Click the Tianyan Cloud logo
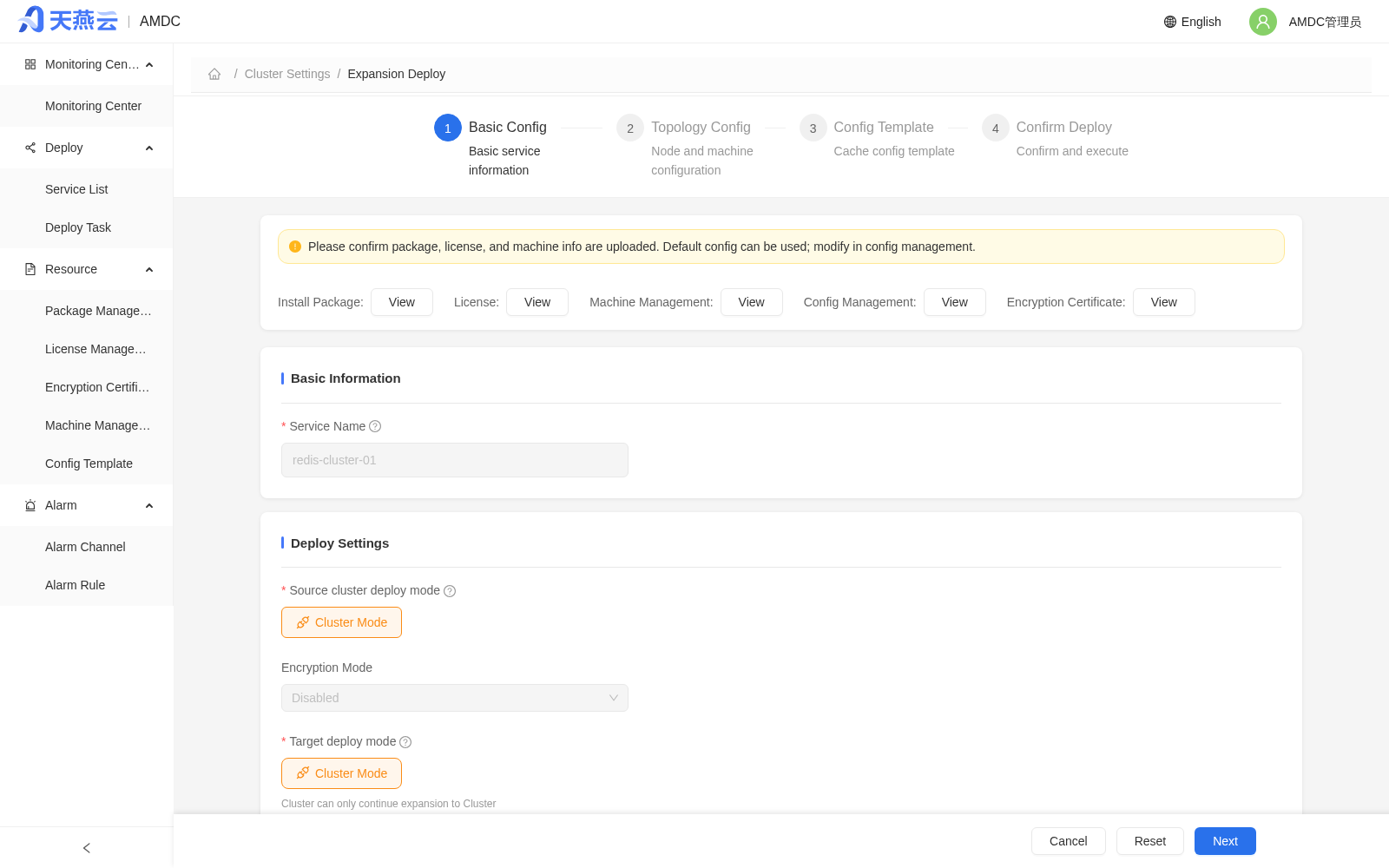The height and width of the screenshot is (868, 1389). 68,20
